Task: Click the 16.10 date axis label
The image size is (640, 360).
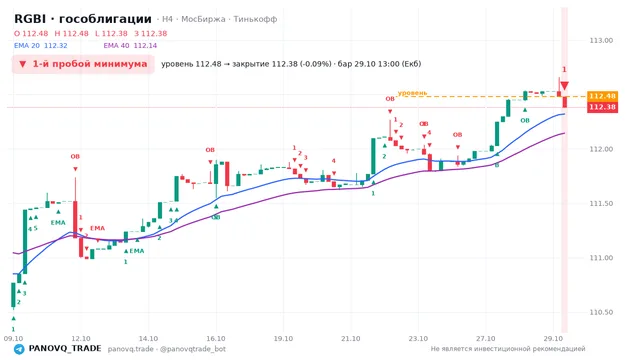Action: [216, 338]
